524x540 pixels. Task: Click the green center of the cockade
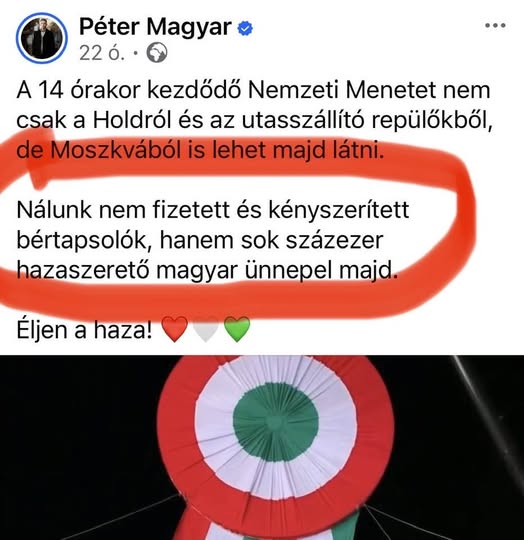(x=275, y=422)
